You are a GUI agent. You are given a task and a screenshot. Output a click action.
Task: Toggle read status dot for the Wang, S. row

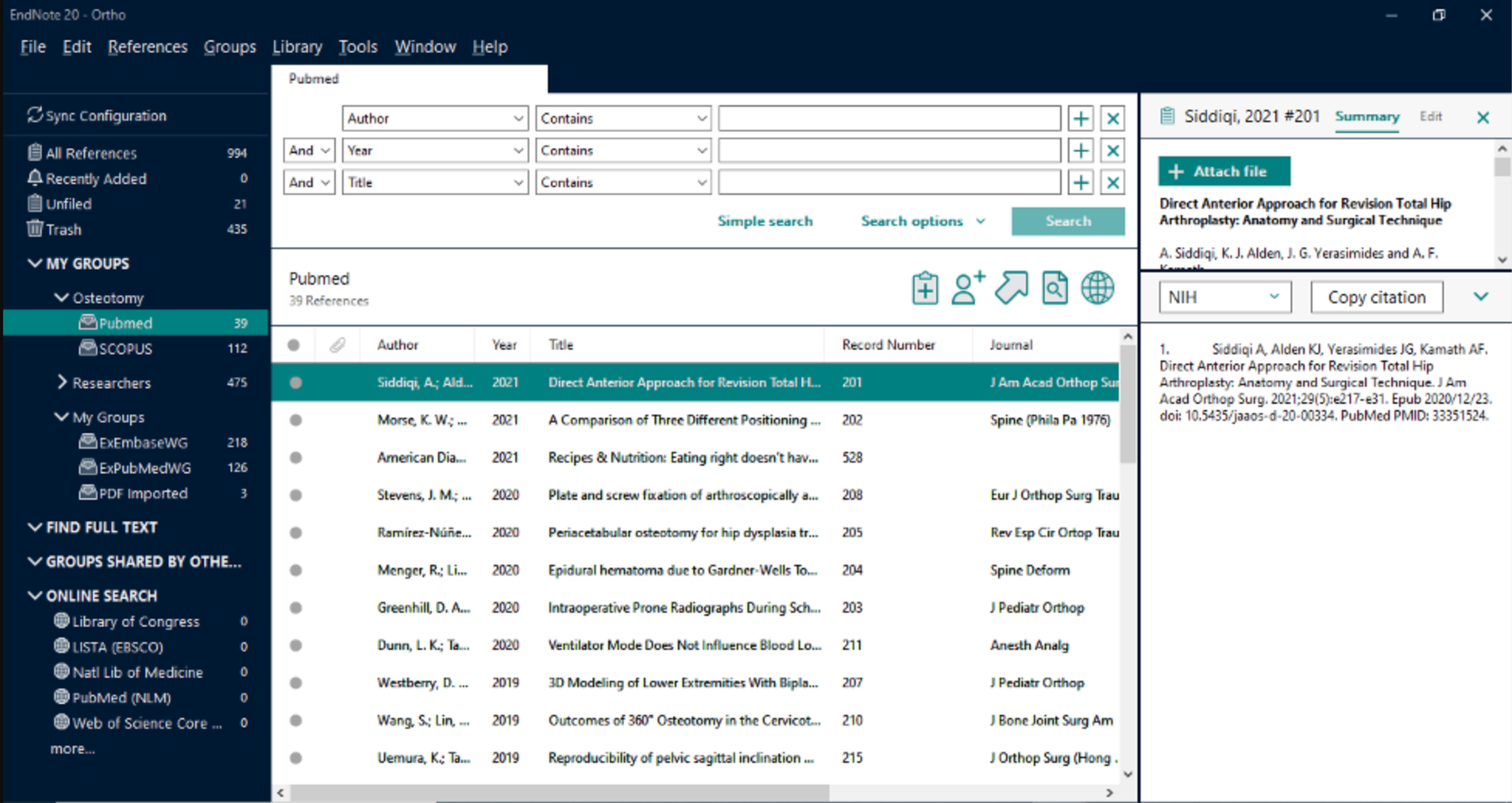click(x=296, y=721)
